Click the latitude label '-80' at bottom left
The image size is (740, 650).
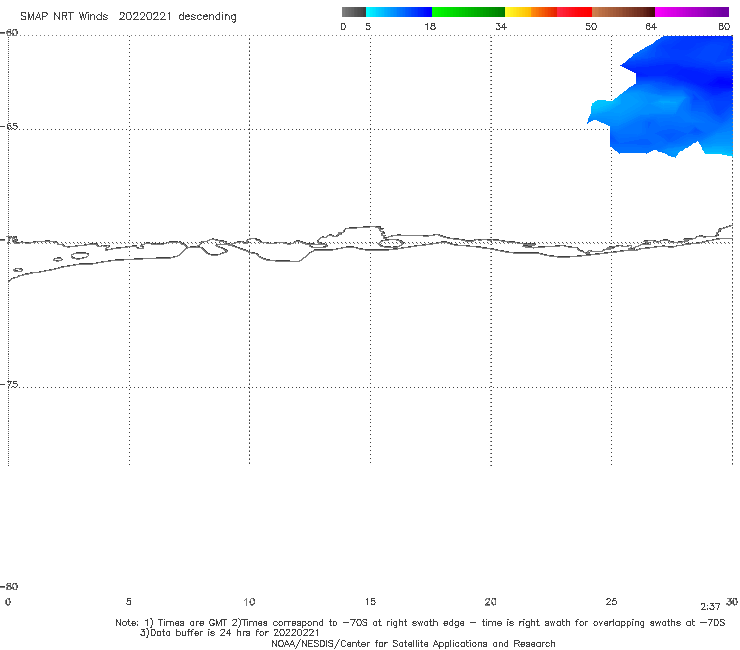click(9, 586)
